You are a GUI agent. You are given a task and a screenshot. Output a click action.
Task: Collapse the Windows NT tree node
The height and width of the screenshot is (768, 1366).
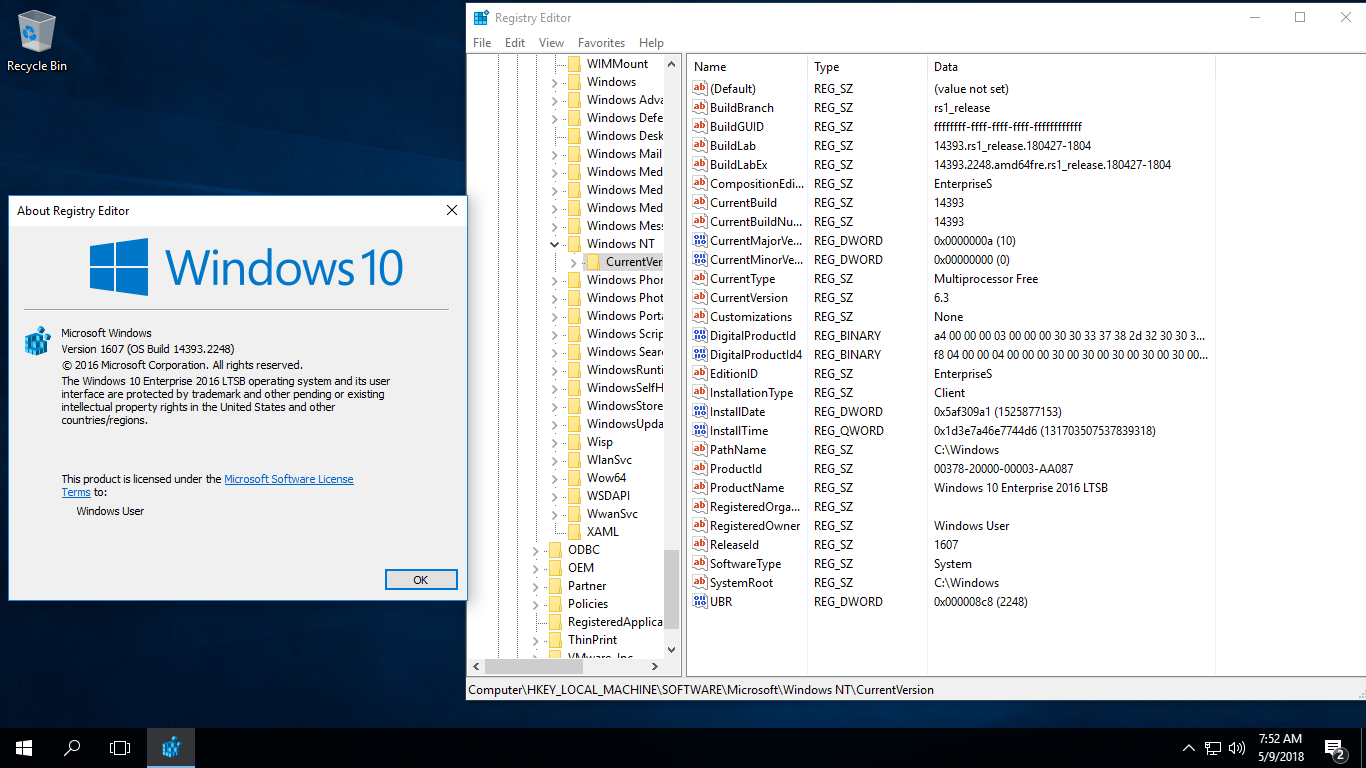click(555, 244)
